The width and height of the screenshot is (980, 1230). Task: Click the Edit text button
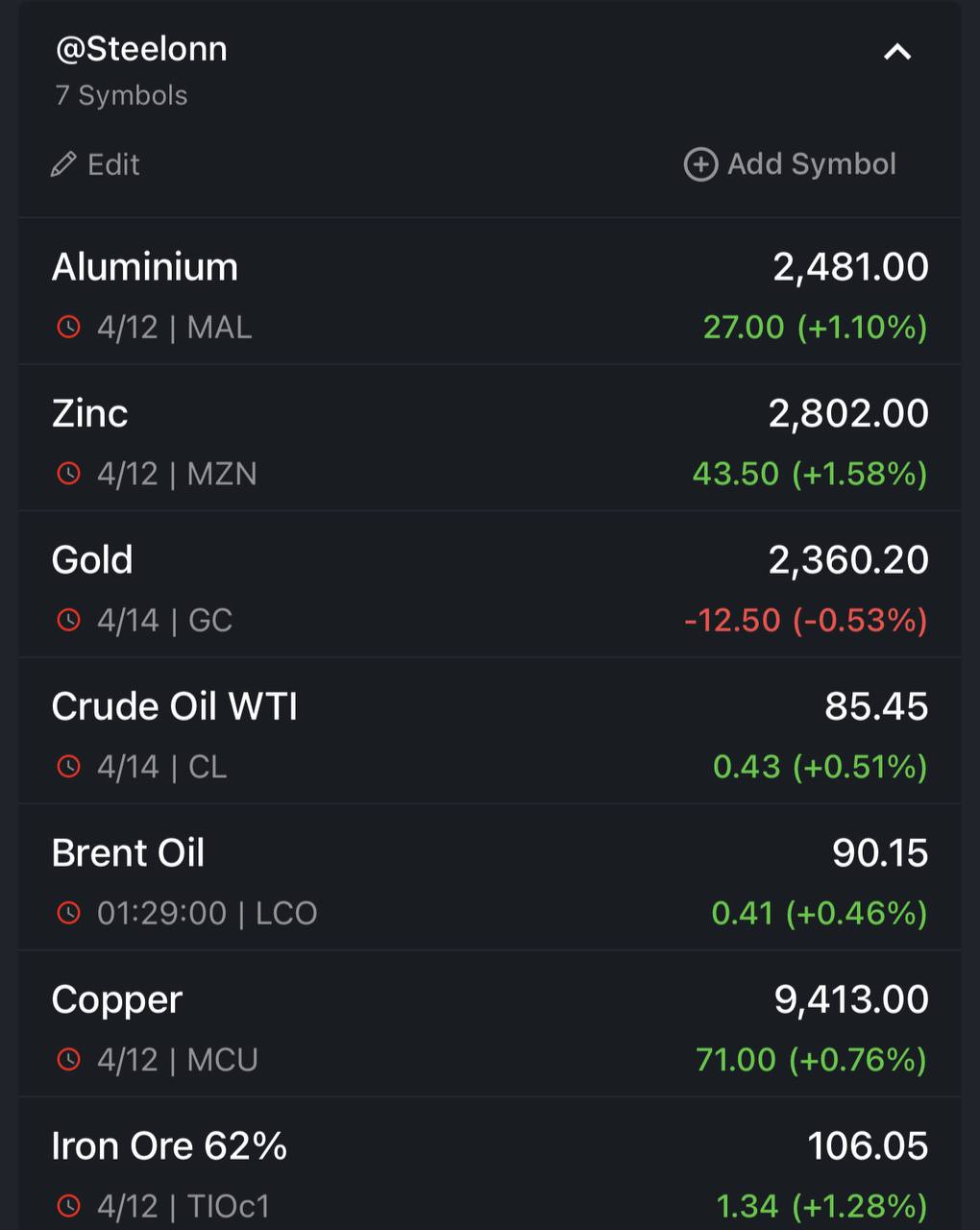[x=113, y=164]
